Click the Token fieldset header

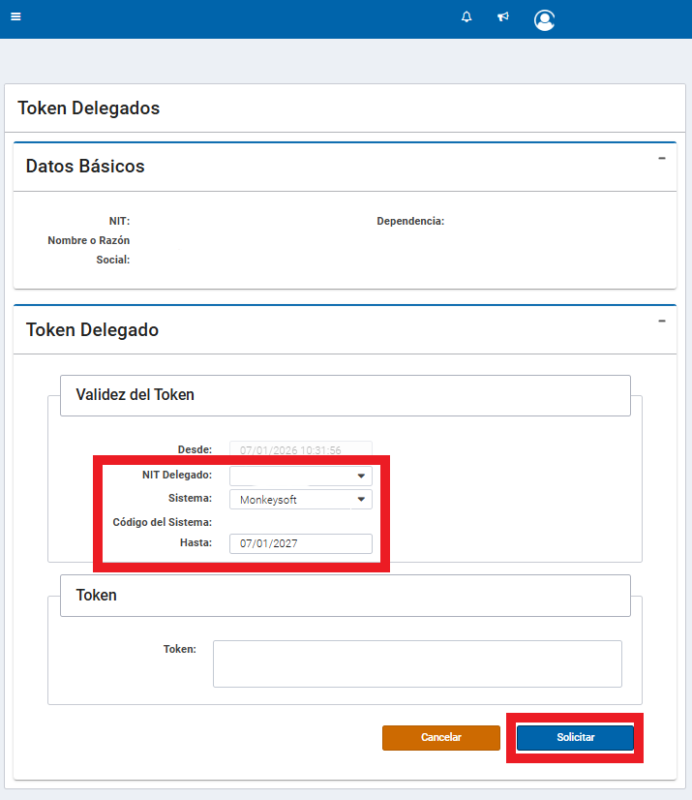(x=96, y=595)
